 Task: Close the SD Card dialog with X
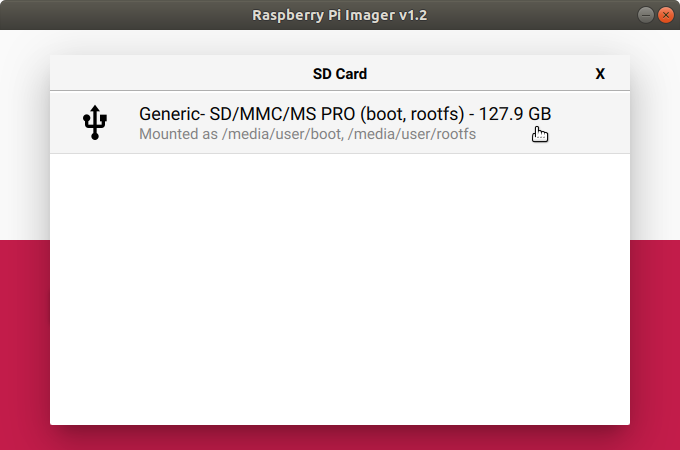[x=600, y=74]
